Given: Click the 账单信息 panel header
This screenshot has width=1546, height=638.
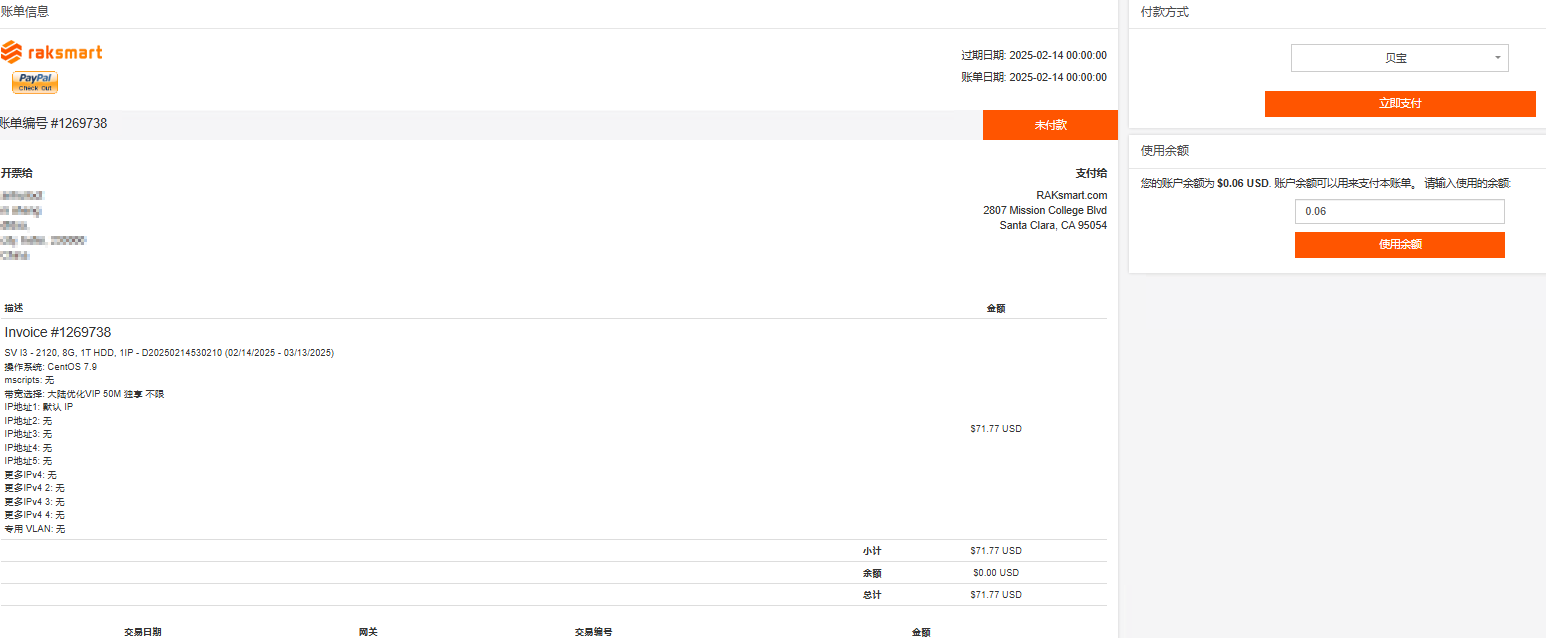Looking at the screenshot, I should 25,12.
